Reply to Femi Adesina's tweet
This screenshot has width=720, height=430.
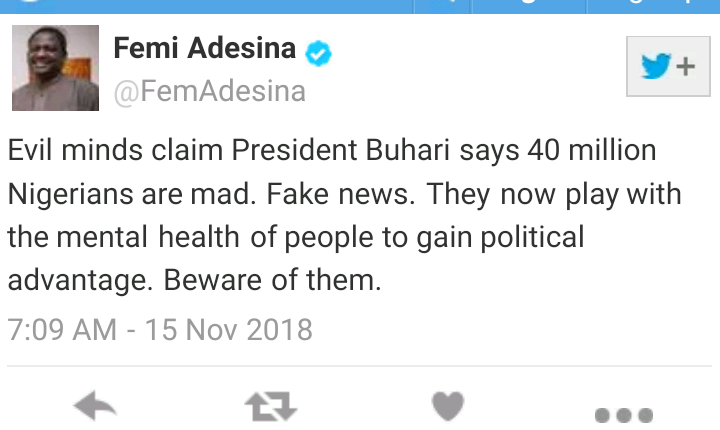[x=96, y=407]
